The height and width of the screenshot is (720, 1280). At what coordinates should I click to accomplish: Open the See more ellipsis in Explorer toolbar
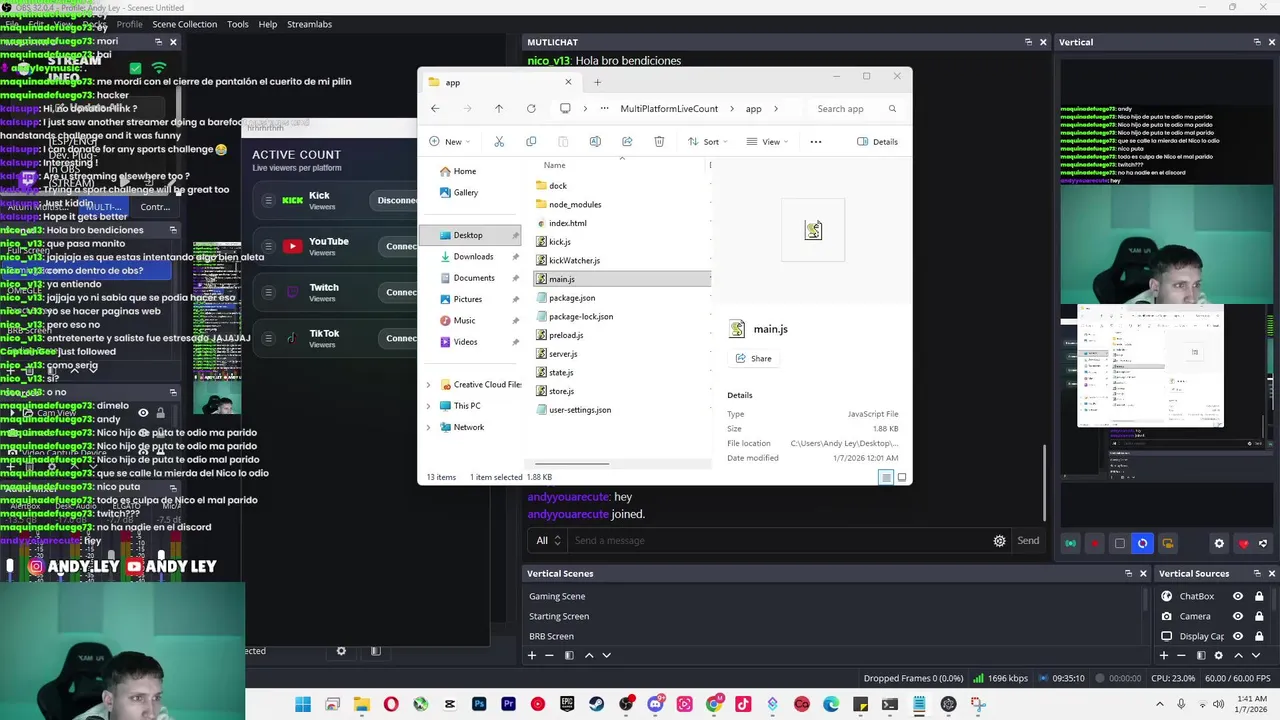(816, 141)
